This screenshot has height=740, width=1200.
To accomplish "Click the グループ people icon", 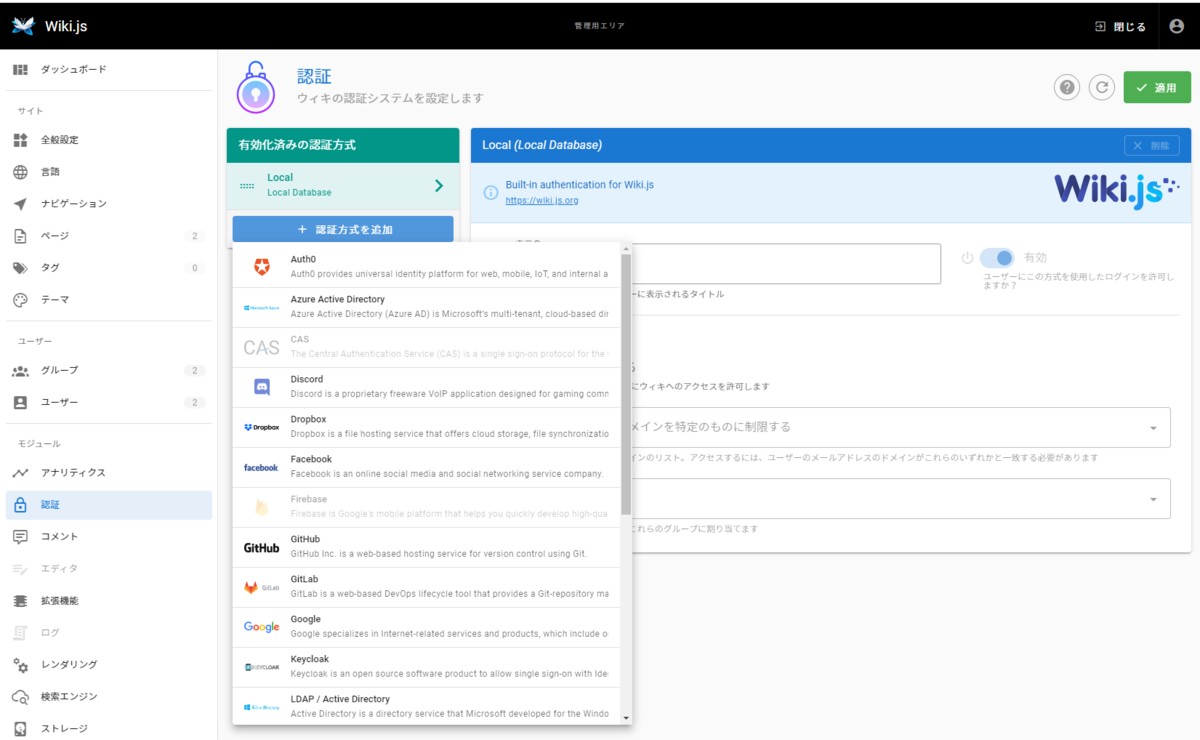I will [20, 371].
